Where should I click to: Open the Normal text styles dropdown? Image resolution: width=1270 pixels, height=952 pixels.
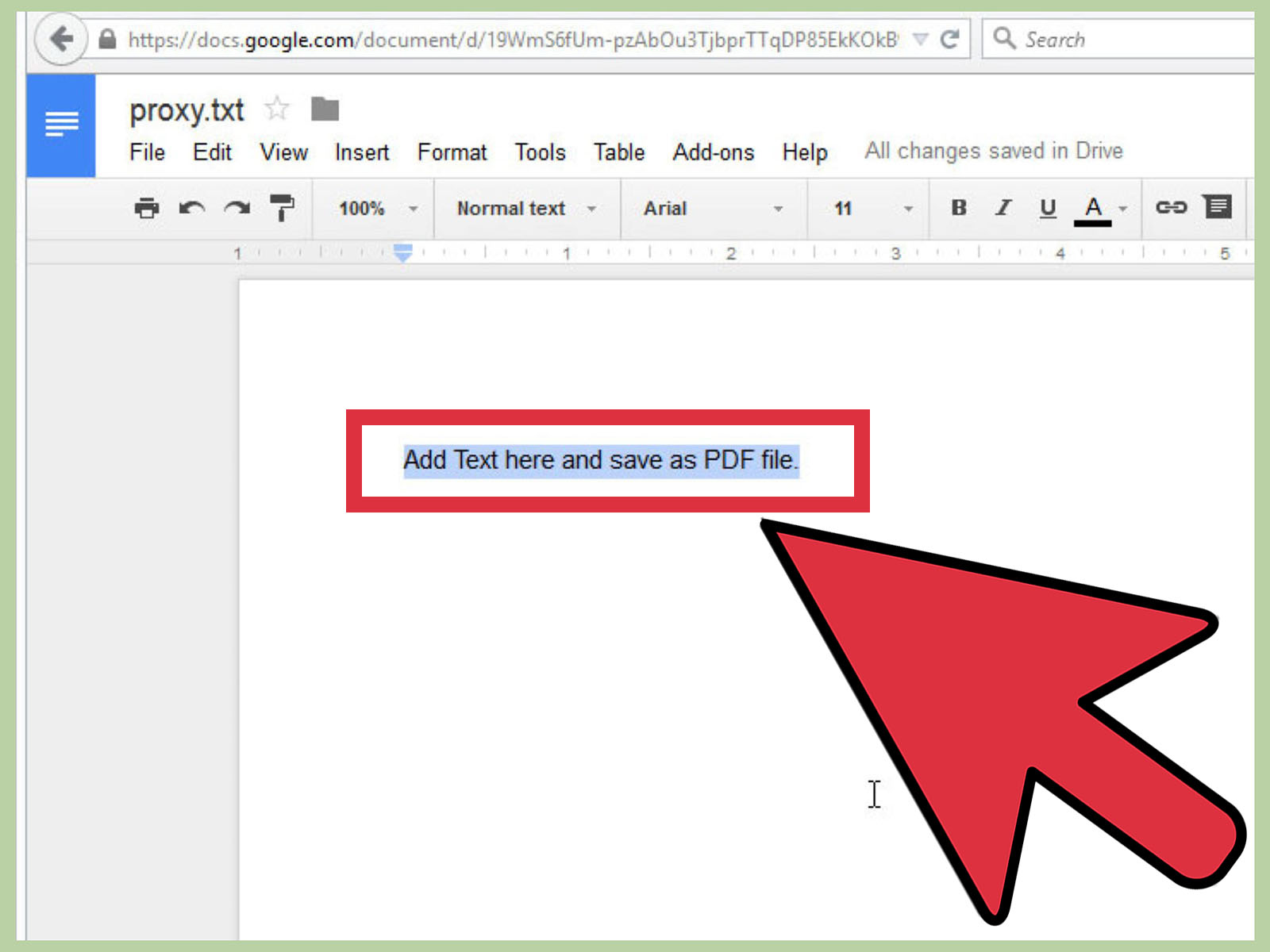pyautogui.click(x=526, y=209)
